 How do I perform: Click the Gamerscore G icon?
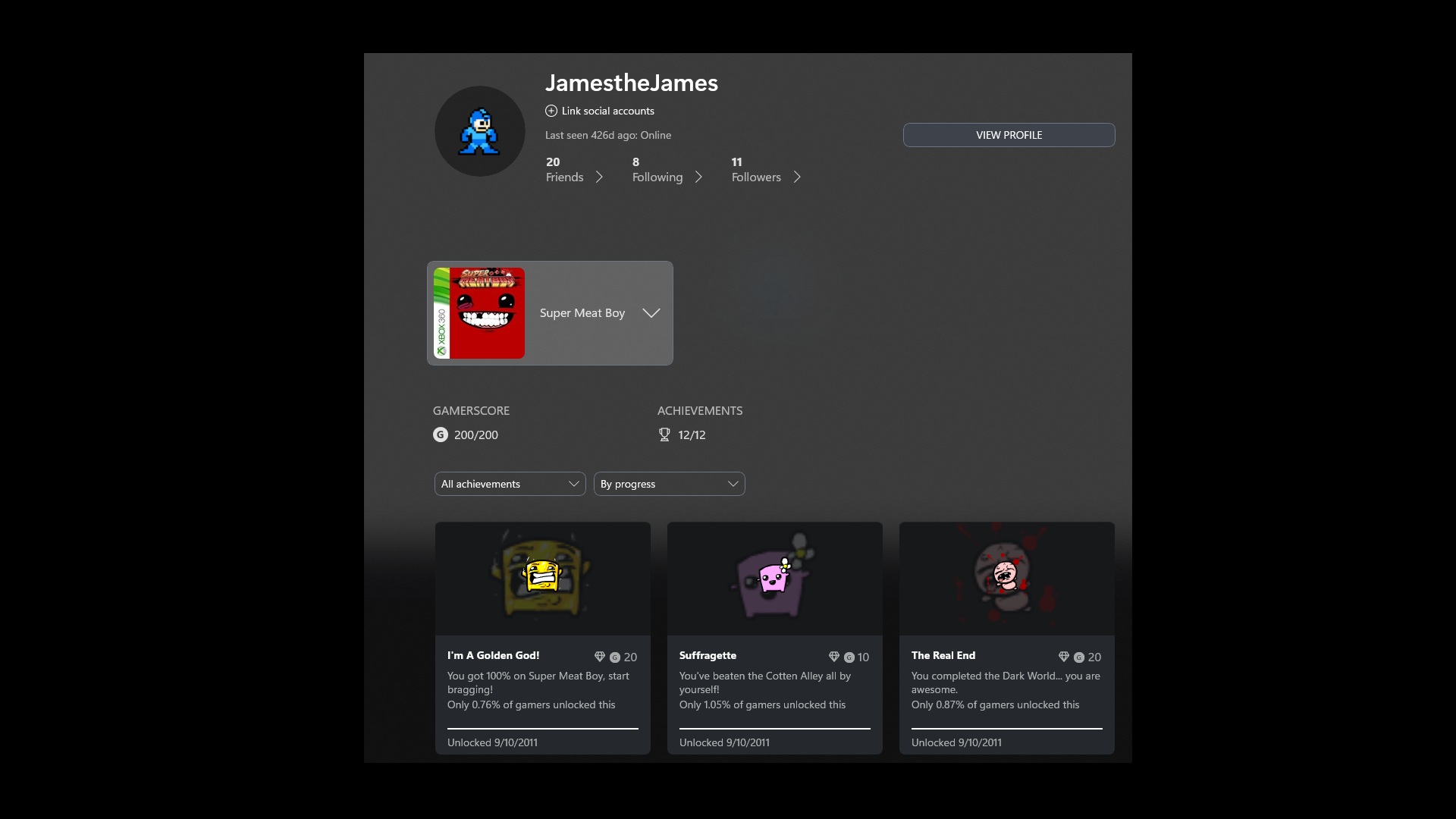pyautogui.click(x=440, y=435)
